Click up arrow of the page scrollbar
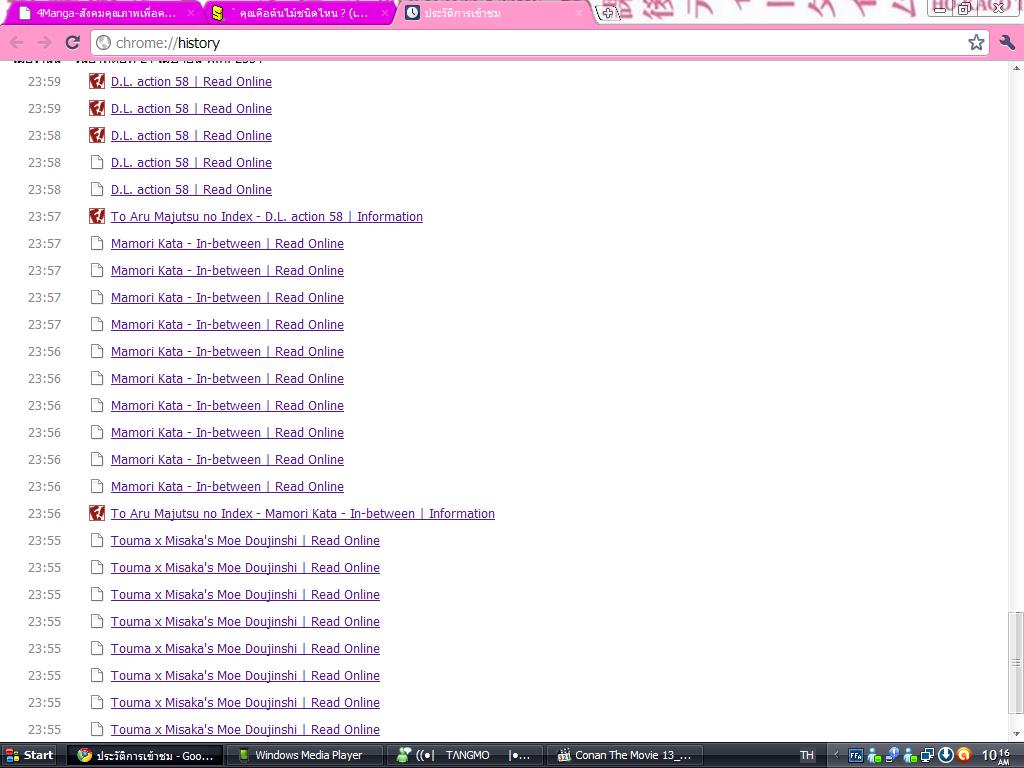Image resolution: width=1024 pixels, height=768 pixels. coord(1016,67)
